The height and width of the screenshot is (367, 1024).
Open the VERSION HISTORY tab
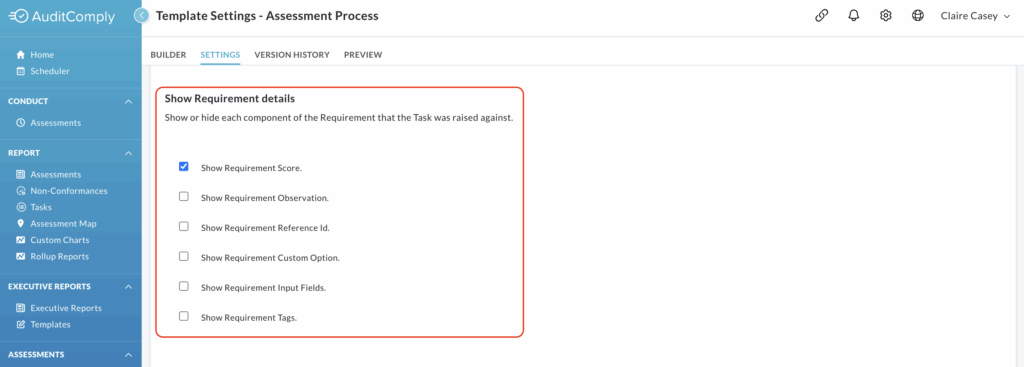pos(292,55)
